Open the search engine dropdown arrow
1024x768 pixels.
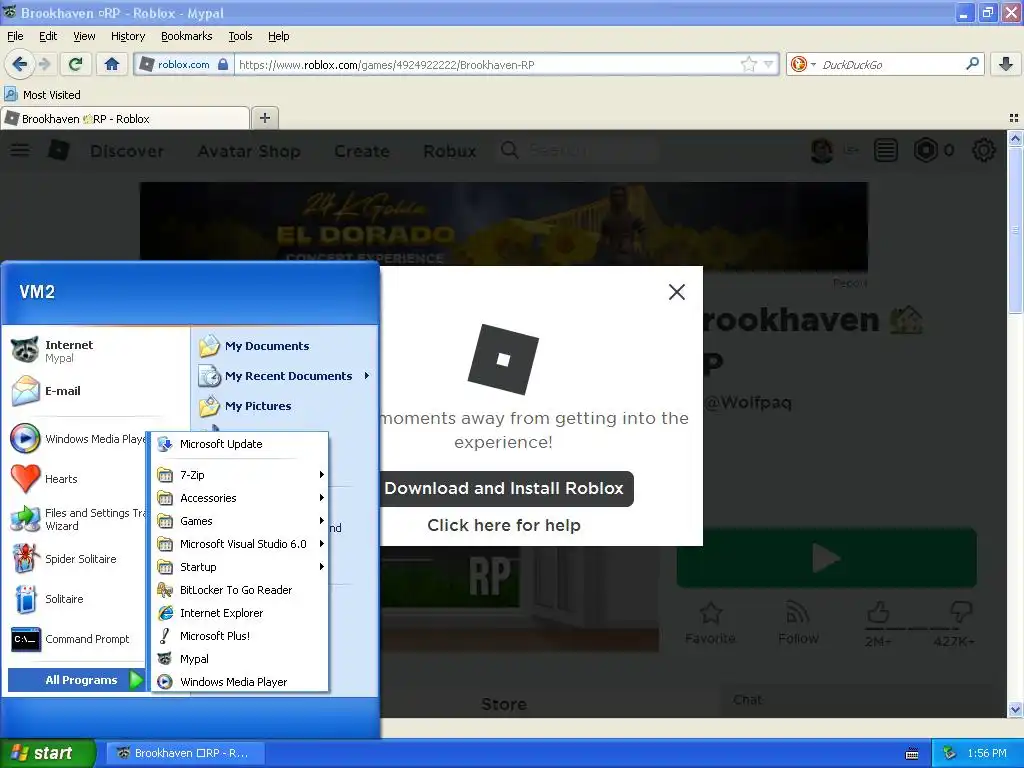click(x=813, y=64)
